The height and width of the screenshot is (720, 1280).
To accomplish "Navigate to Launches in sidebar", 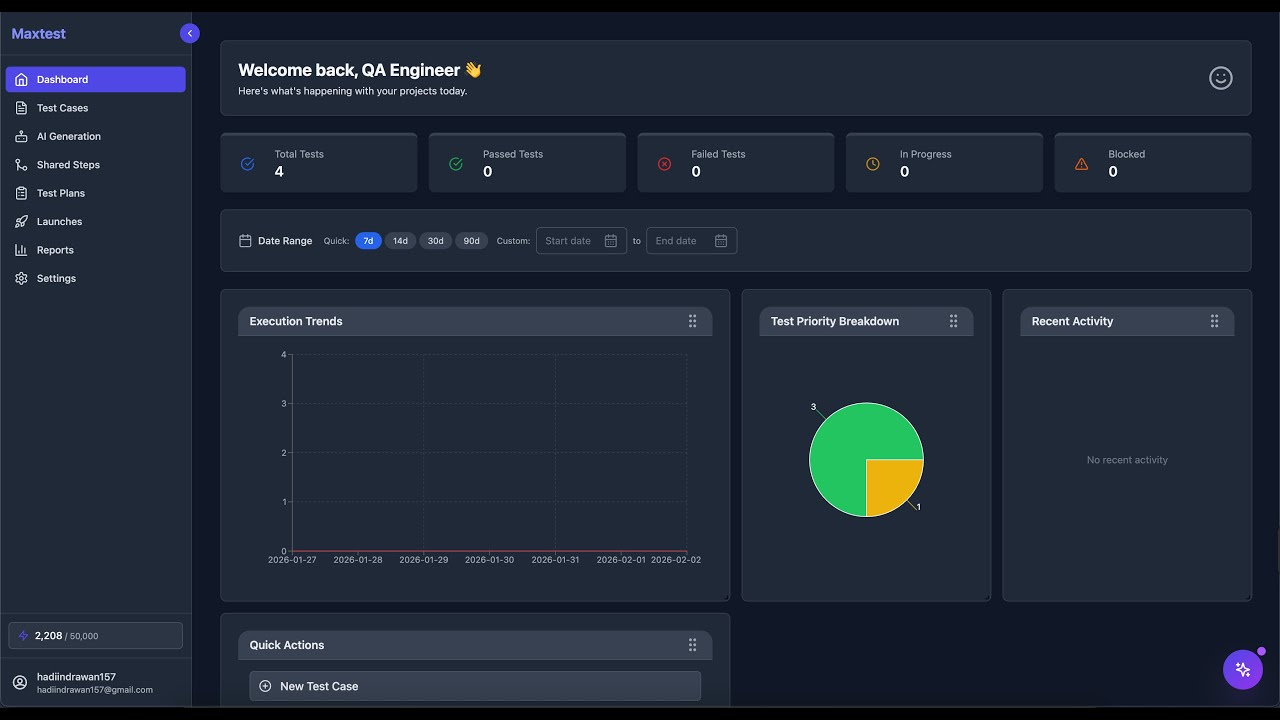I will [x=96, y=222].
